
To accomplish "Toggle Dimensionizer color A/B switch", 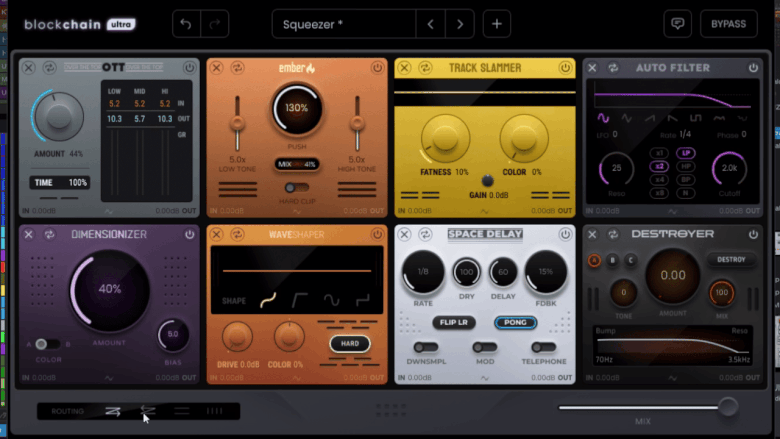I will point(46,344).
